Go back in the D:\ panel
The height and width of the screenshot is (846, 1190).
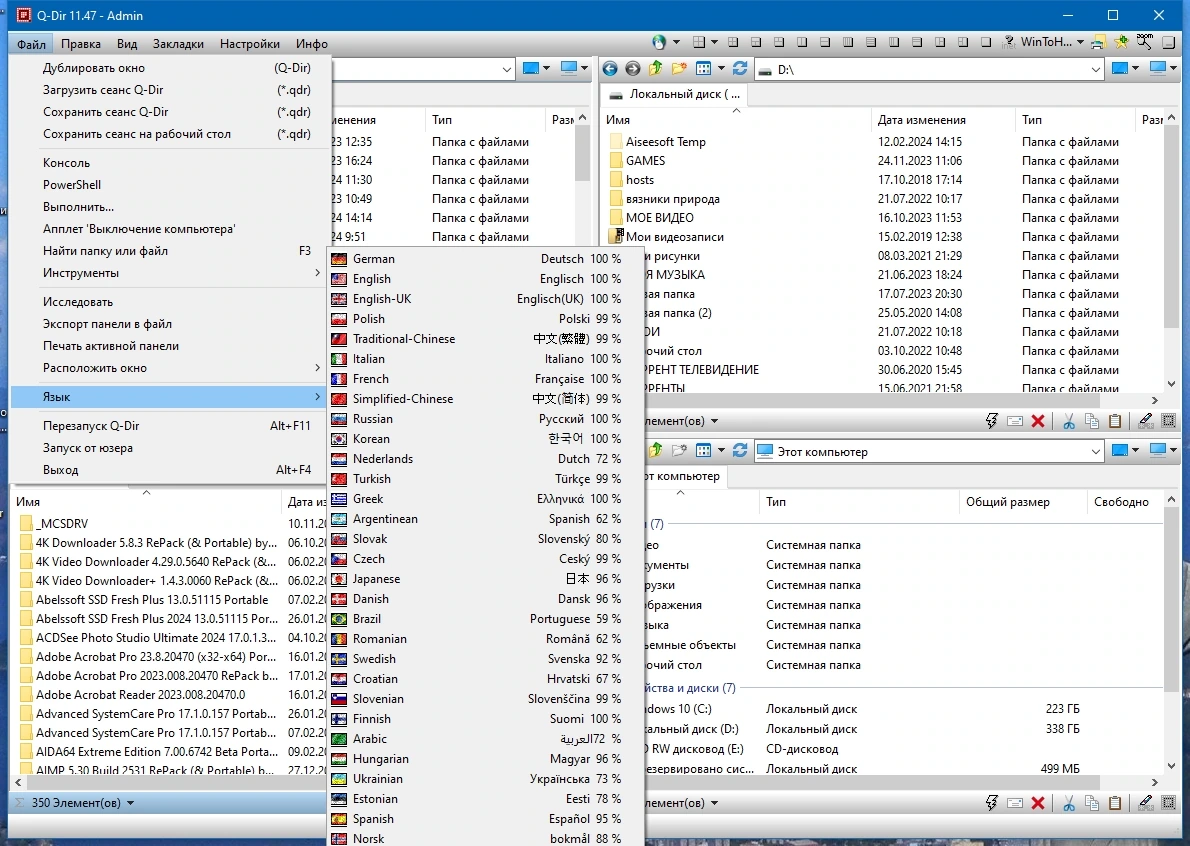(x=609, y=69)
